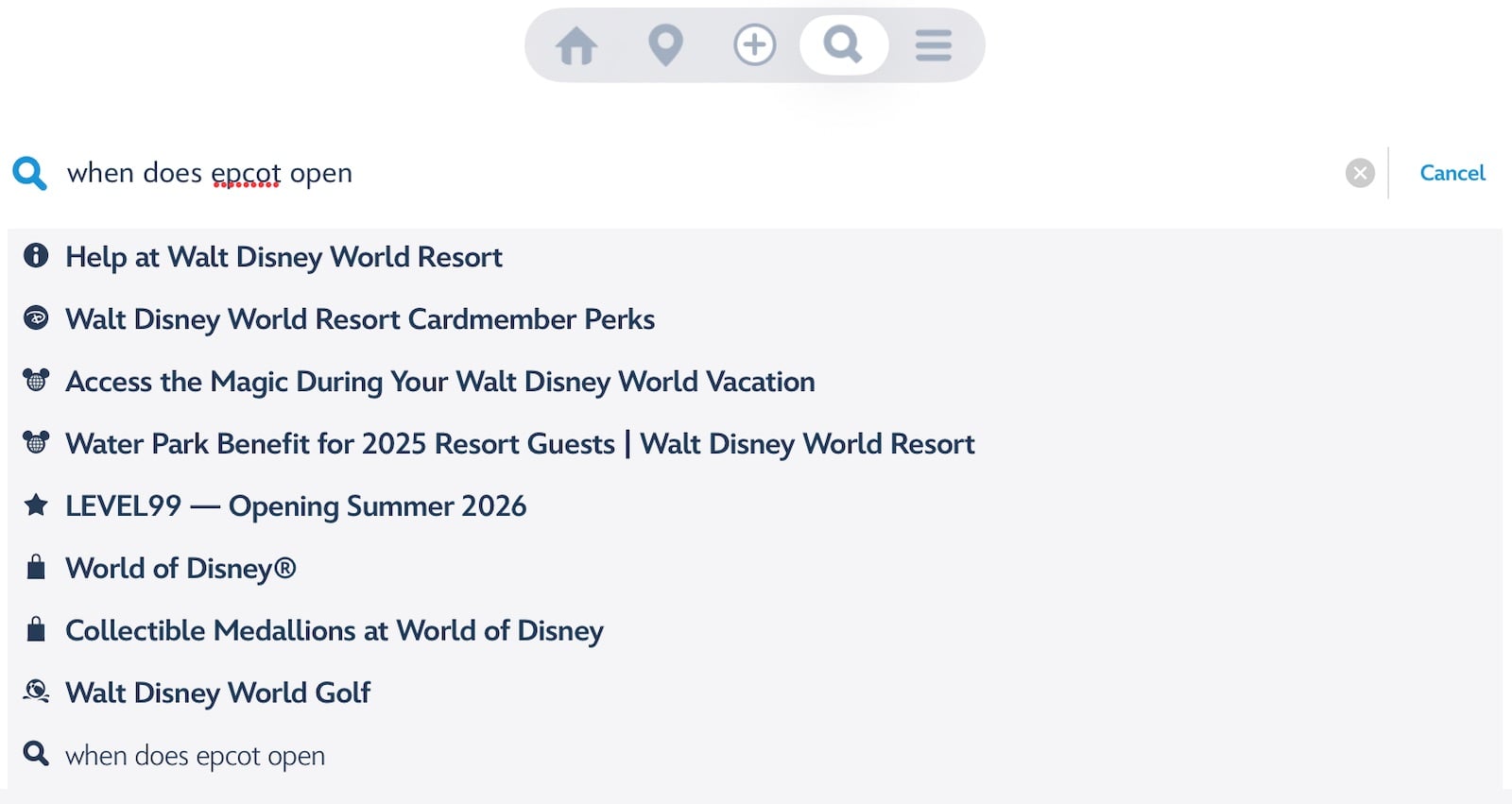Screen dimensions: 1512x804
Task: Open 'Walt Disney World Golf' suggestion
Action: click(x=218, y=693)
